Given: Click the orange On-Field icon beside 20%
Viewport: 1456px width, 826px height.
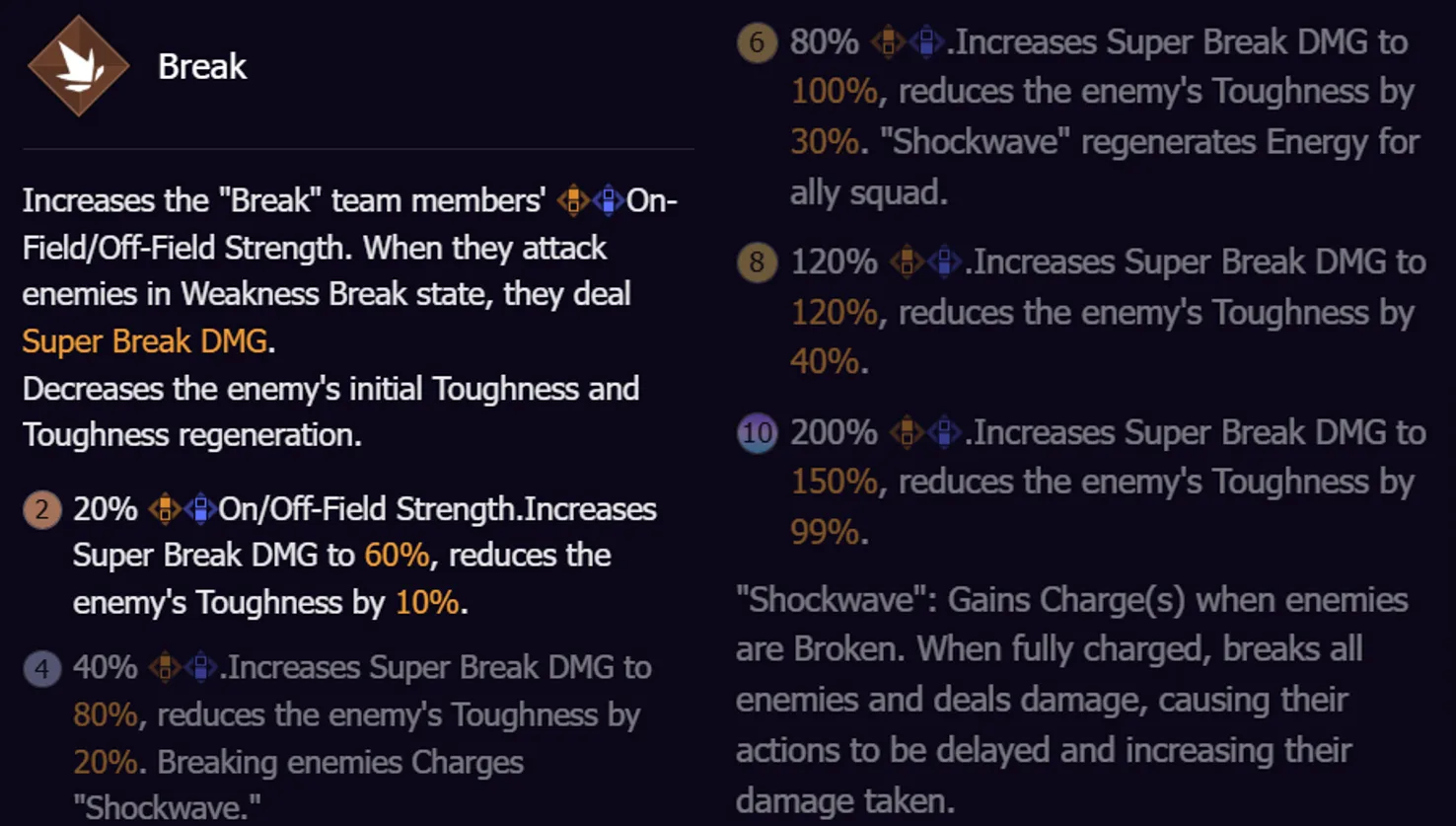Looking at the screenshot, I should point(165,509).
